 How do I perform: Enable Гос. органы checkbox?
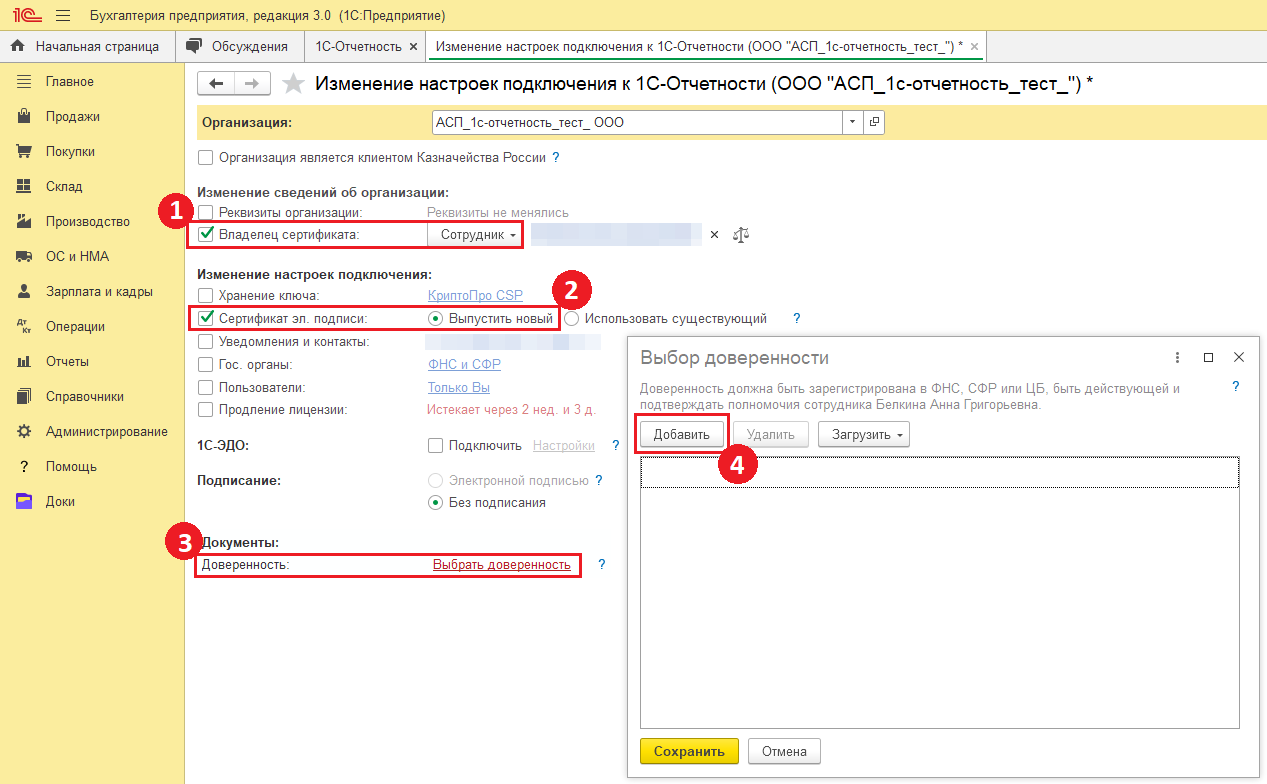(206, 364)
